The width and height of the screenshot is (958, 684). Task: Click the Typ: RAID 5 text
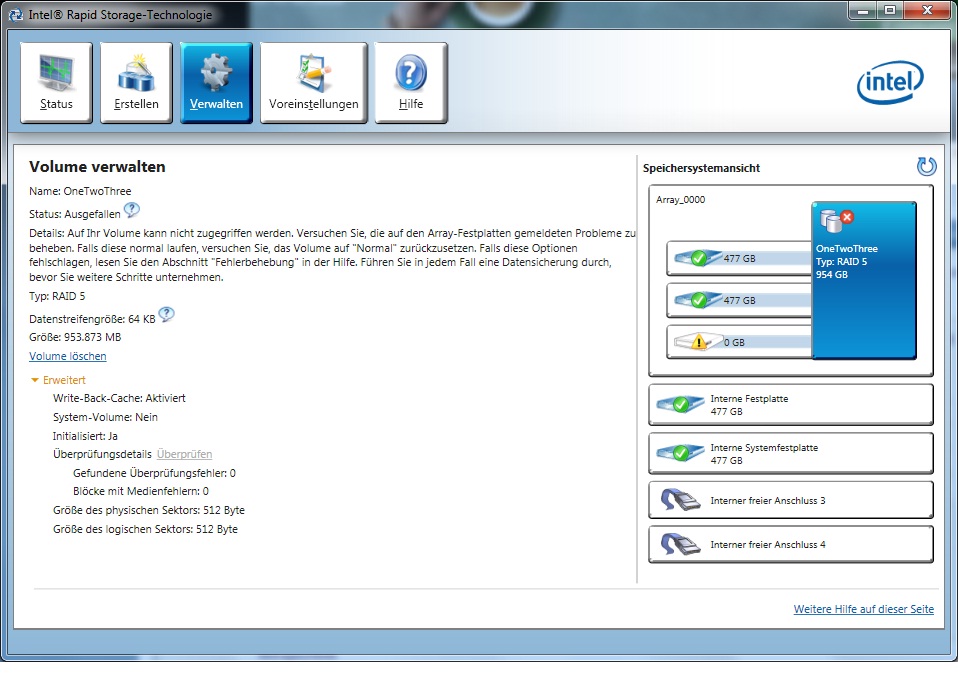(57, 296)
